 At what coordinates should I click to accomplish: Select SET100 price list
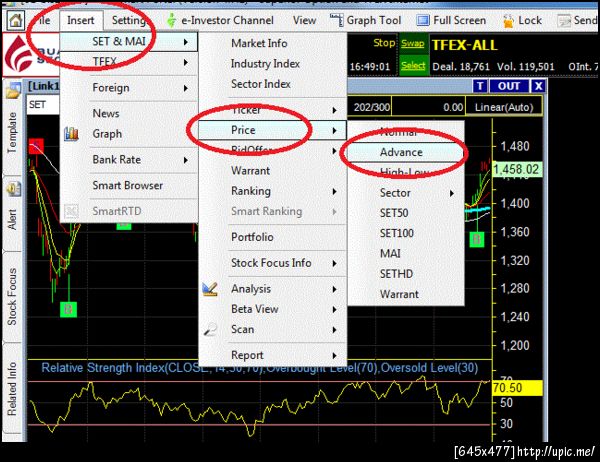[x=406, y=233]
